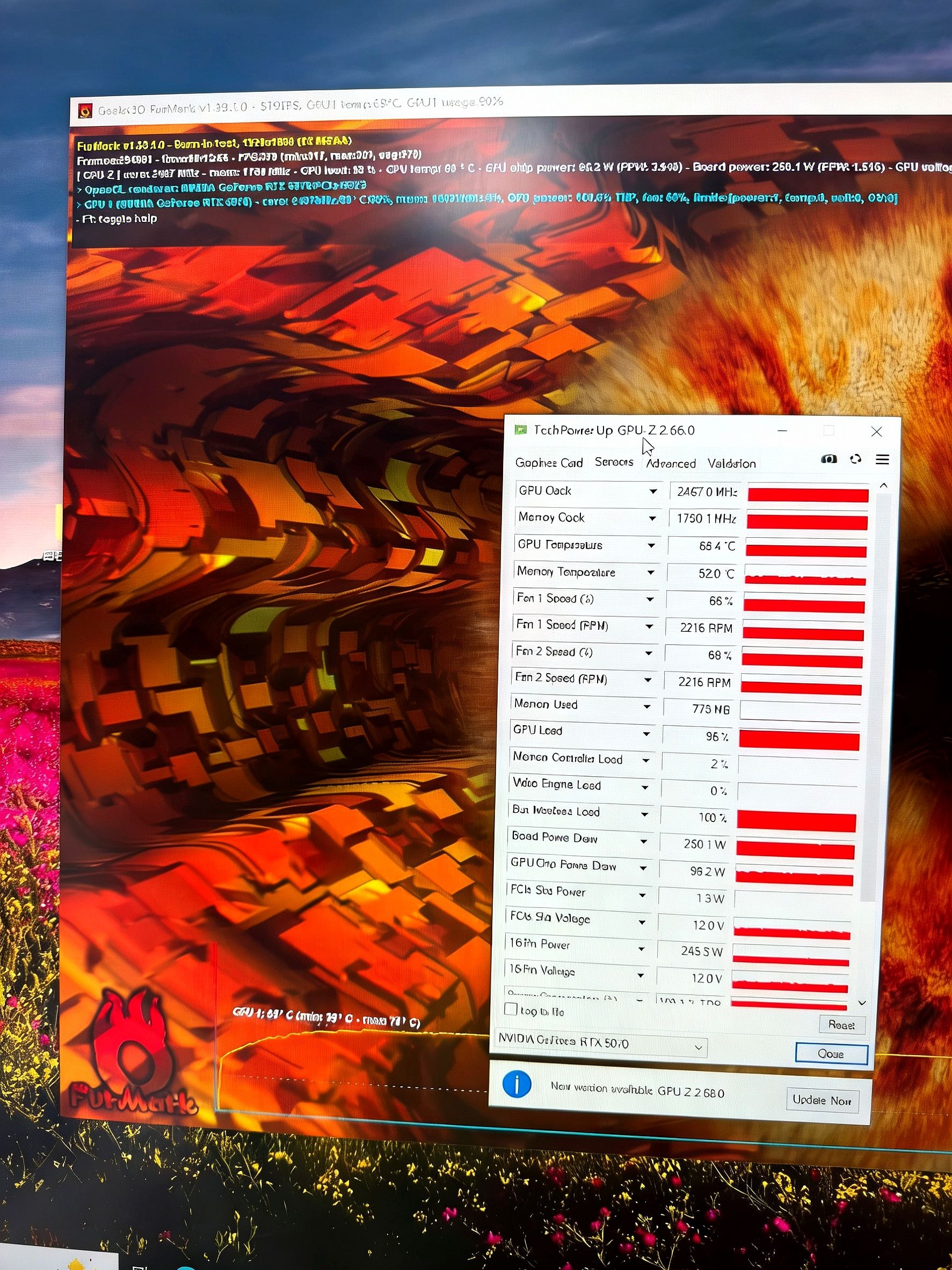Screen dimensions: 952x1270
Task: Close the GPU-Z window with X
Action: (876, 431)
